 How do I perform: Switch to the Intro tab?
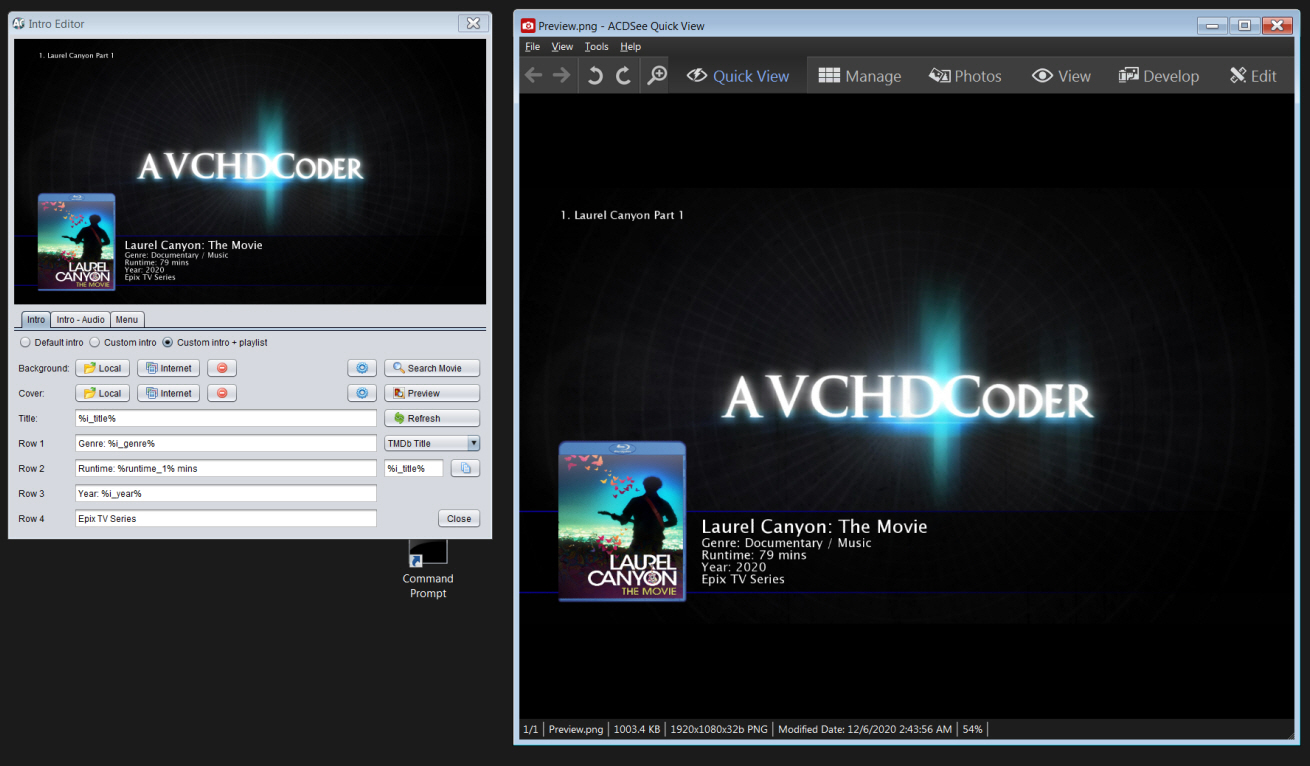click(36, 319)
